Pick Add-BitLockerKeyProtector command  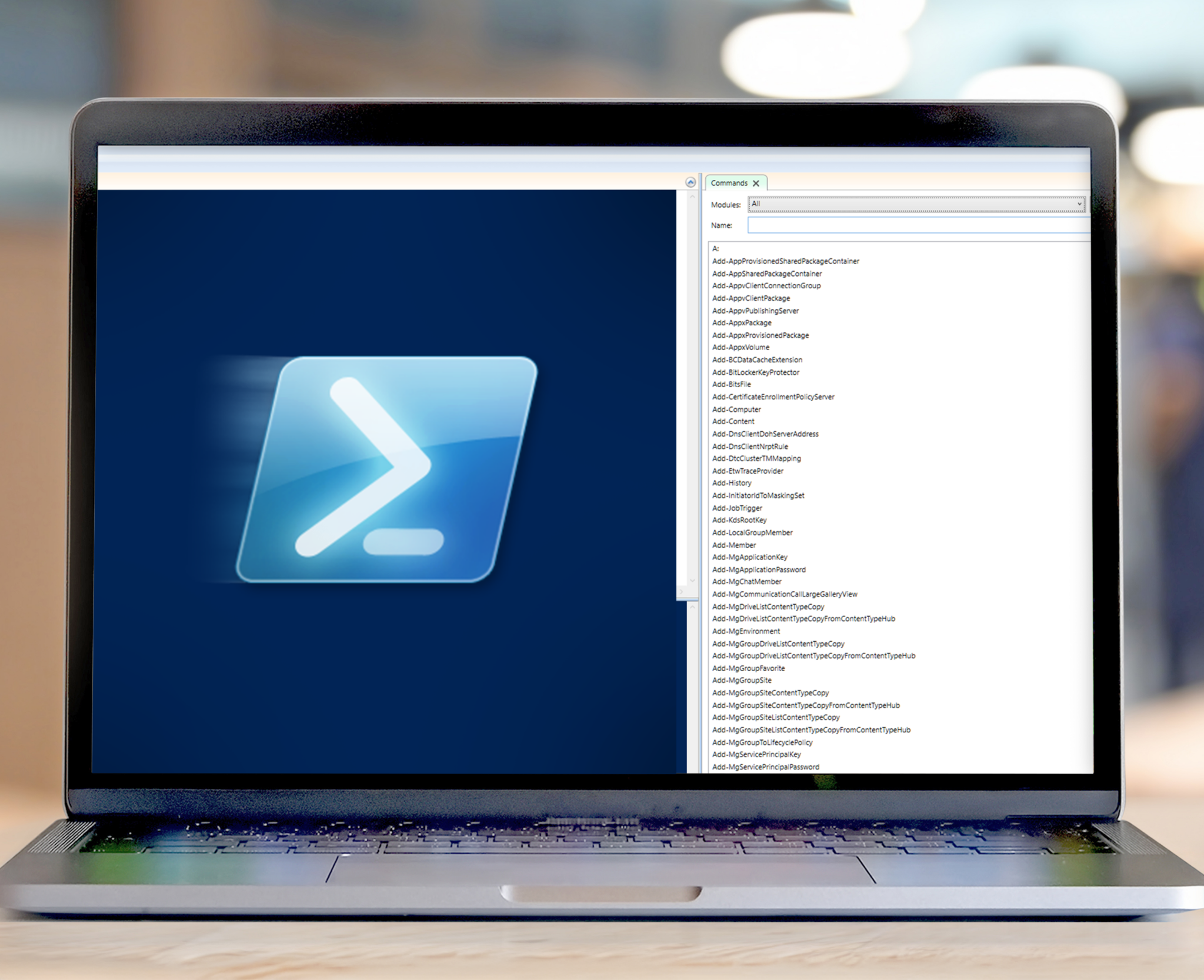tap(756, 372)
